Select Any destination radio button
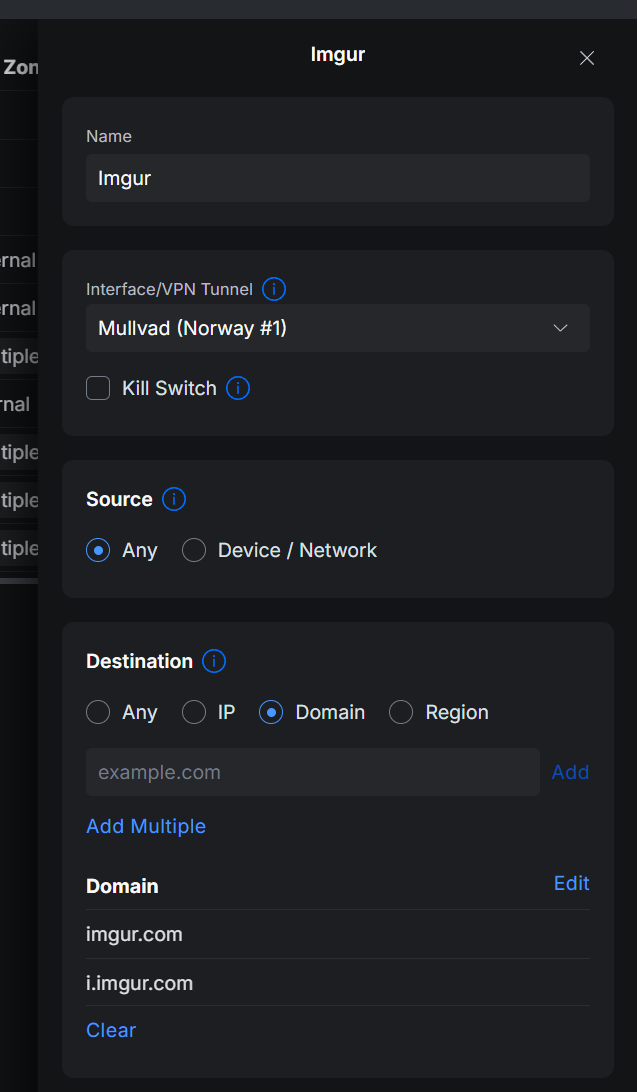 pyautogui.click(x=98, y=712)
